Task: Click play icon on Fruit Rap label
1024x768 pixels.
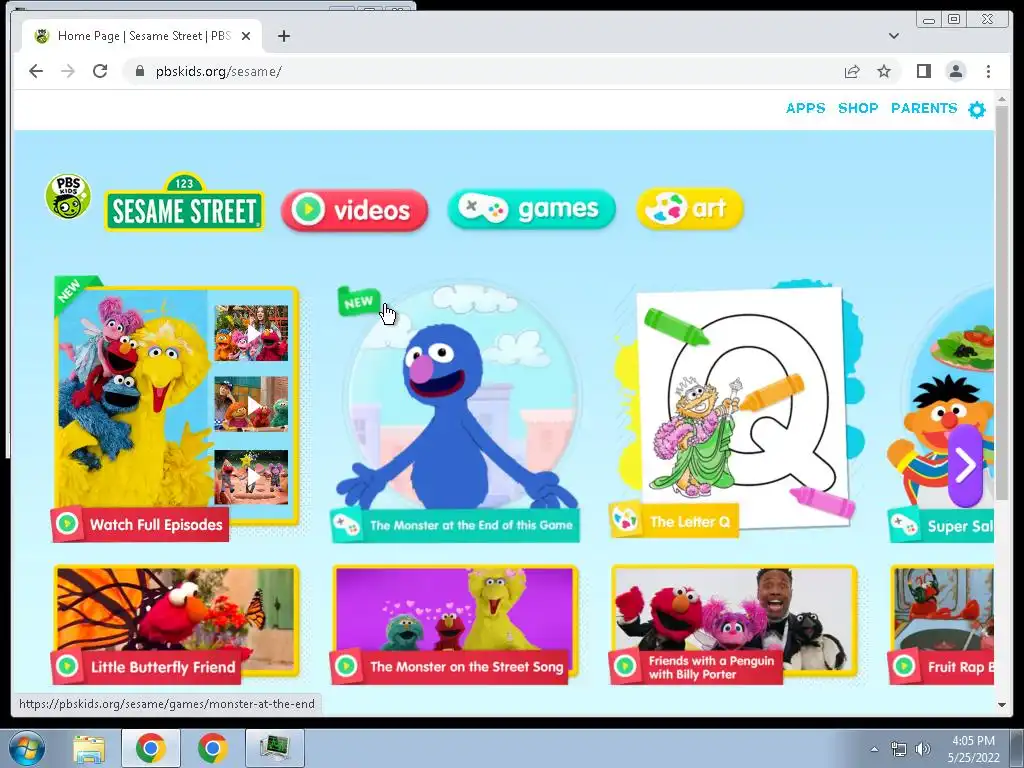Action: click(904, 666)
